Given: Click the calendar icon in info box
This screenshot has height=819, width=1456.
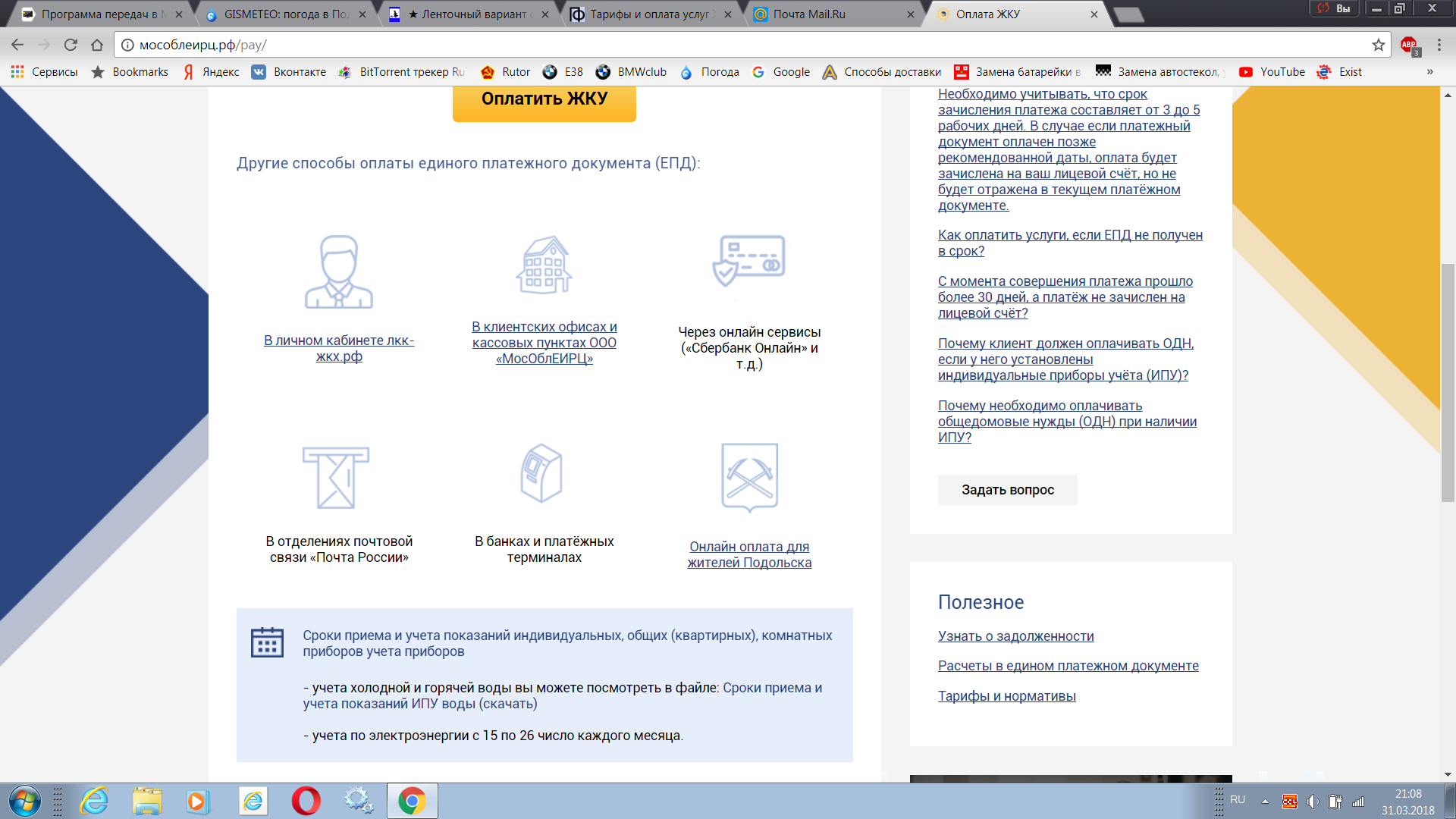Looking at the screenshot, I should point(267,642).
